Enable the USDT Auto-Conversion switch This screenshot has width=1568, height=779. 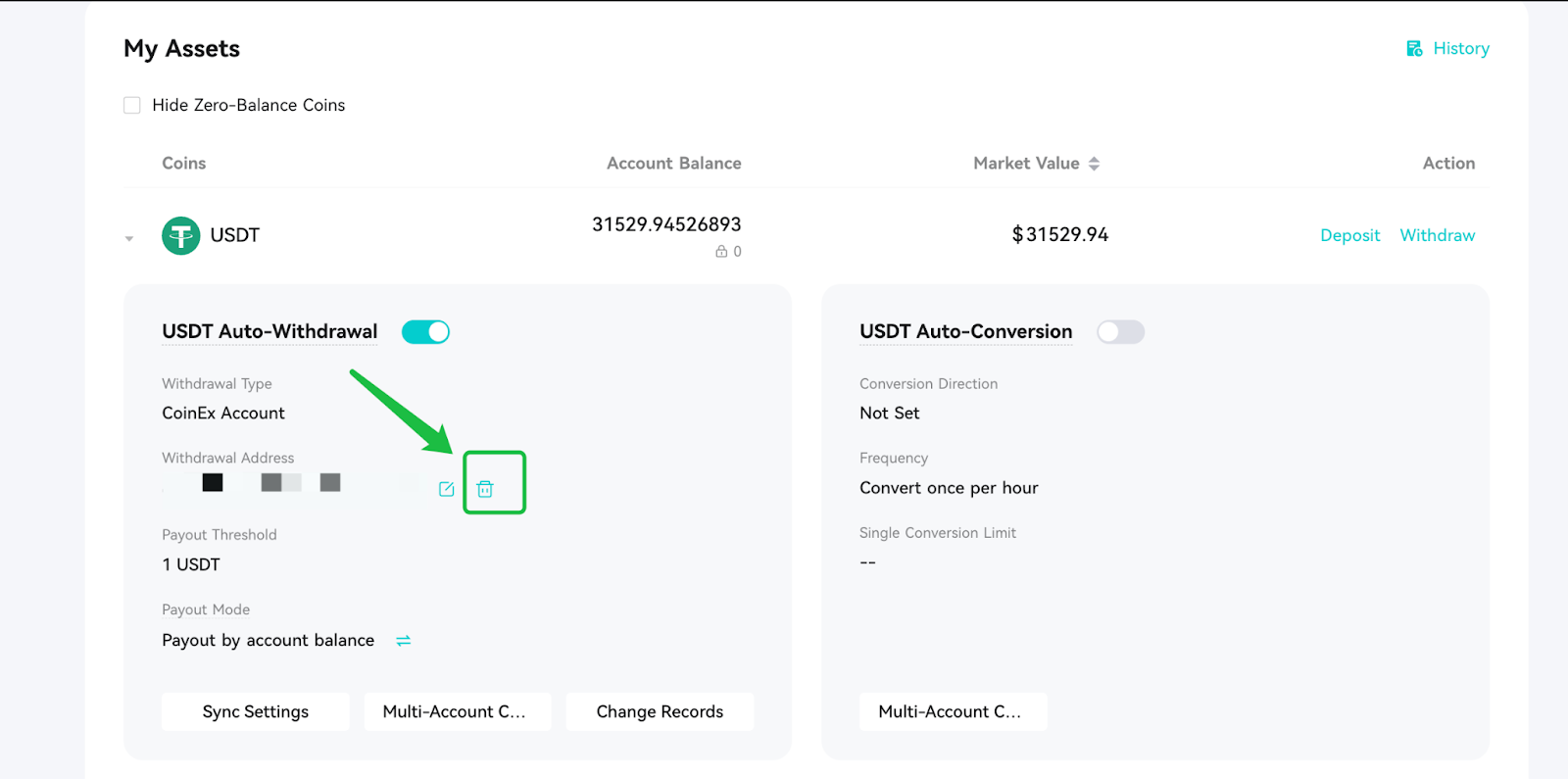pyautogui.click(x=1120, y=332)
